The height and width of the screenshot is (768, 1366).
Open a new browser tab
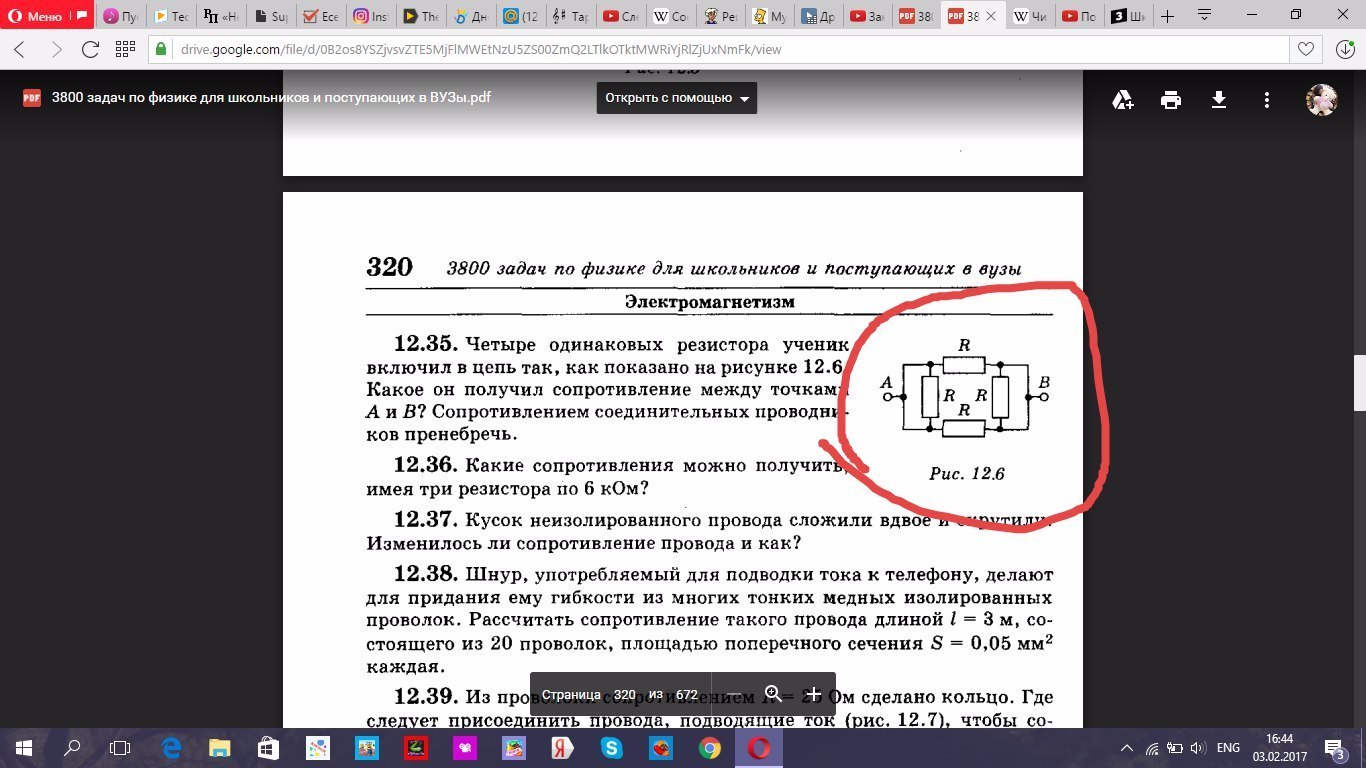(x=1166, y=16)
